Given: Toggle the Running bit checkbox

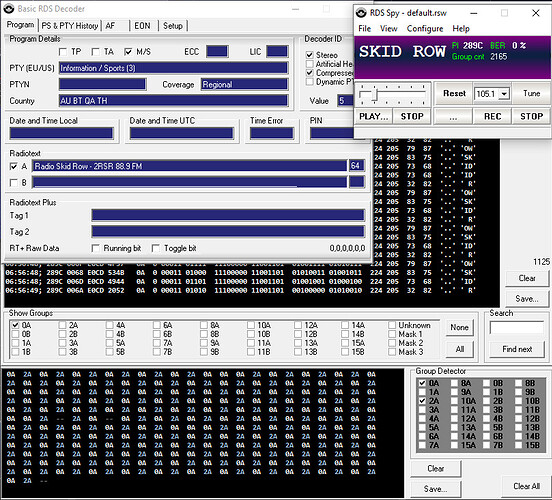Looking at the screenshot, I should click(x=95, y=248).
